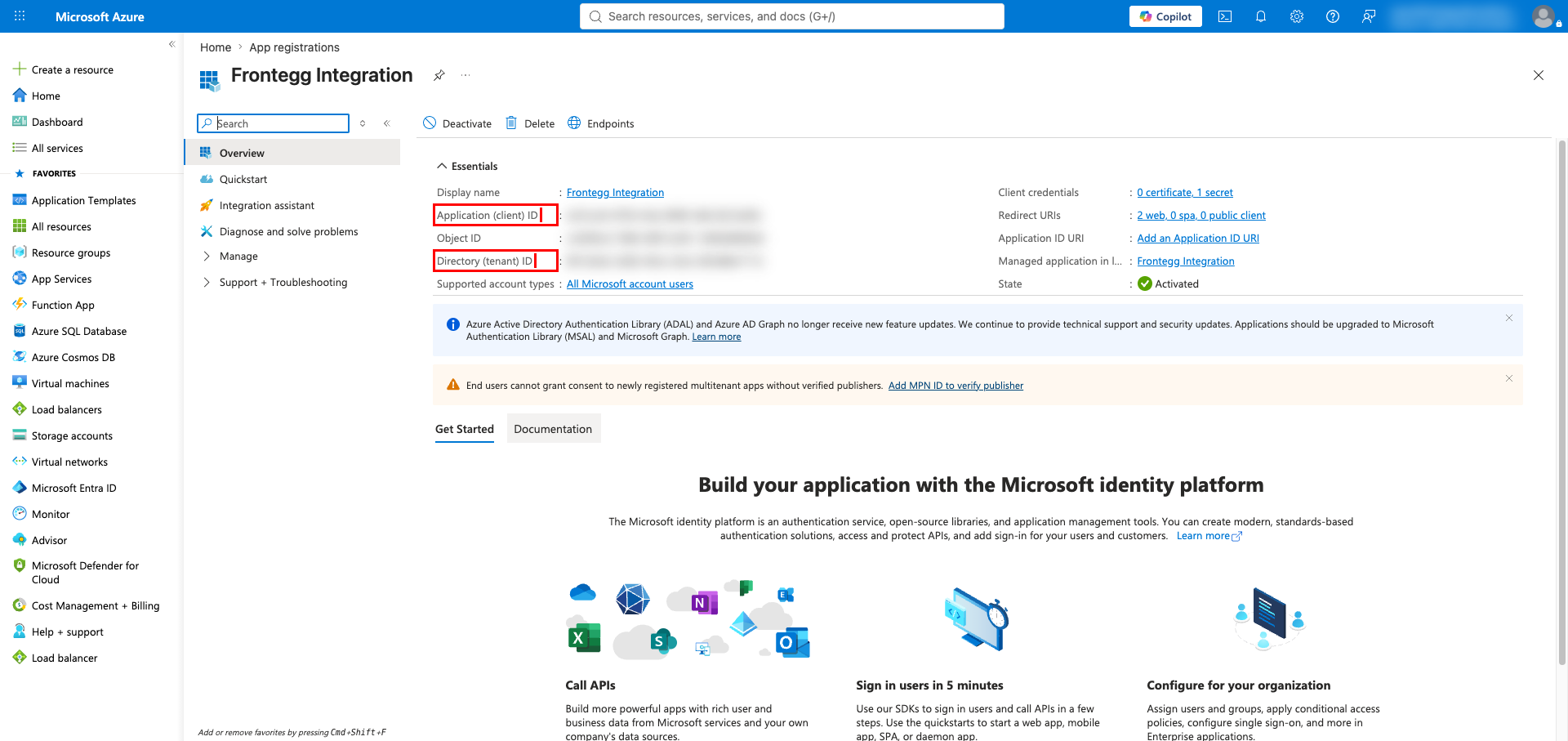This screenshot has width=1568, height=741.
Task: Select Overview in the resource menu
Action: point(292,153)
